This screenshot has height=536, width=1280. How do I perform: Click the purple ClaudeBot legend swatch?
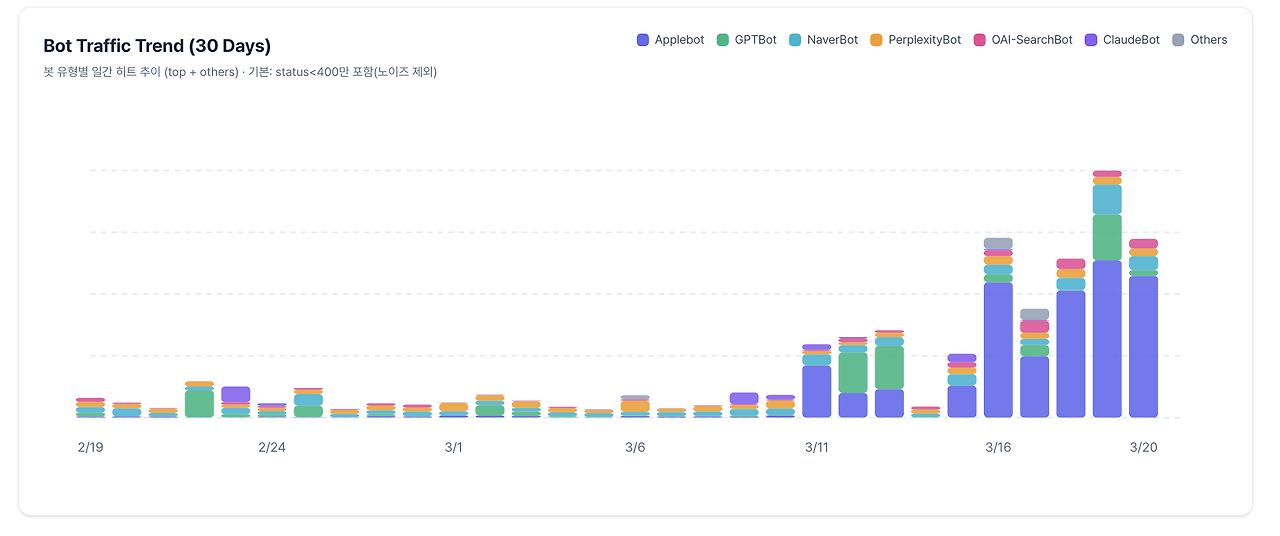pos(1091,40)
